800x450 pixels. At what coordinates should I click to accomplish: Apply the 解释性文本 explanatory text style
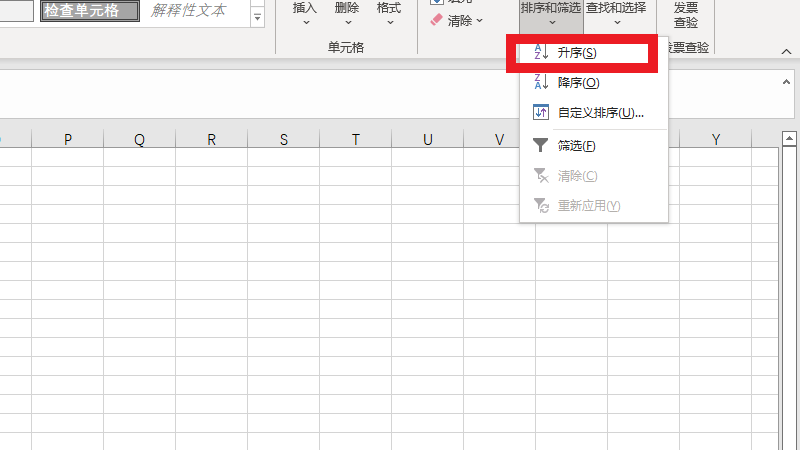point(189,11)
